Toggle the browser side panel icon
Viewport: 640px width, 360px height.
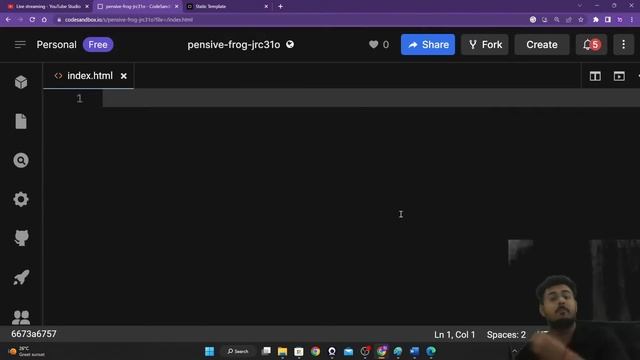(x=608, y=20)
